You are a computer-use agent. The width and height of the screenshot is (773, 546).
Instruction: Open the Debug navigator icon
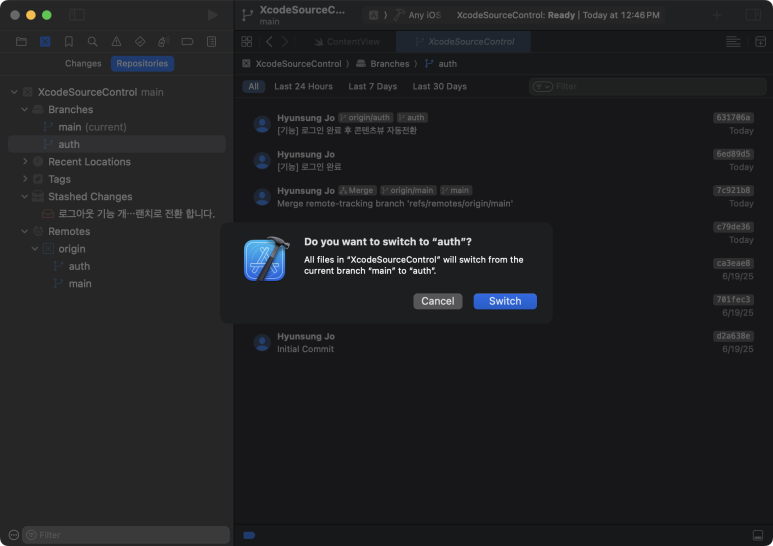(164, 42)
